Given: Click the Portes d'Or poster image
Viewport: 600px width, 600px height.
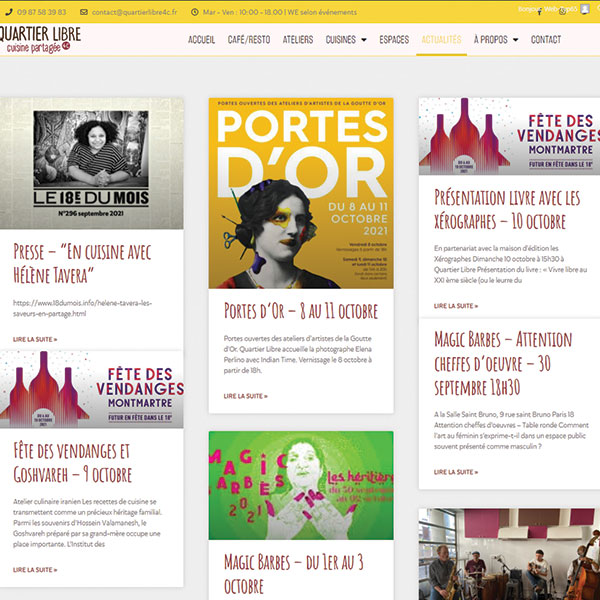Looking at the screenshot, I should tap(301, 193).
